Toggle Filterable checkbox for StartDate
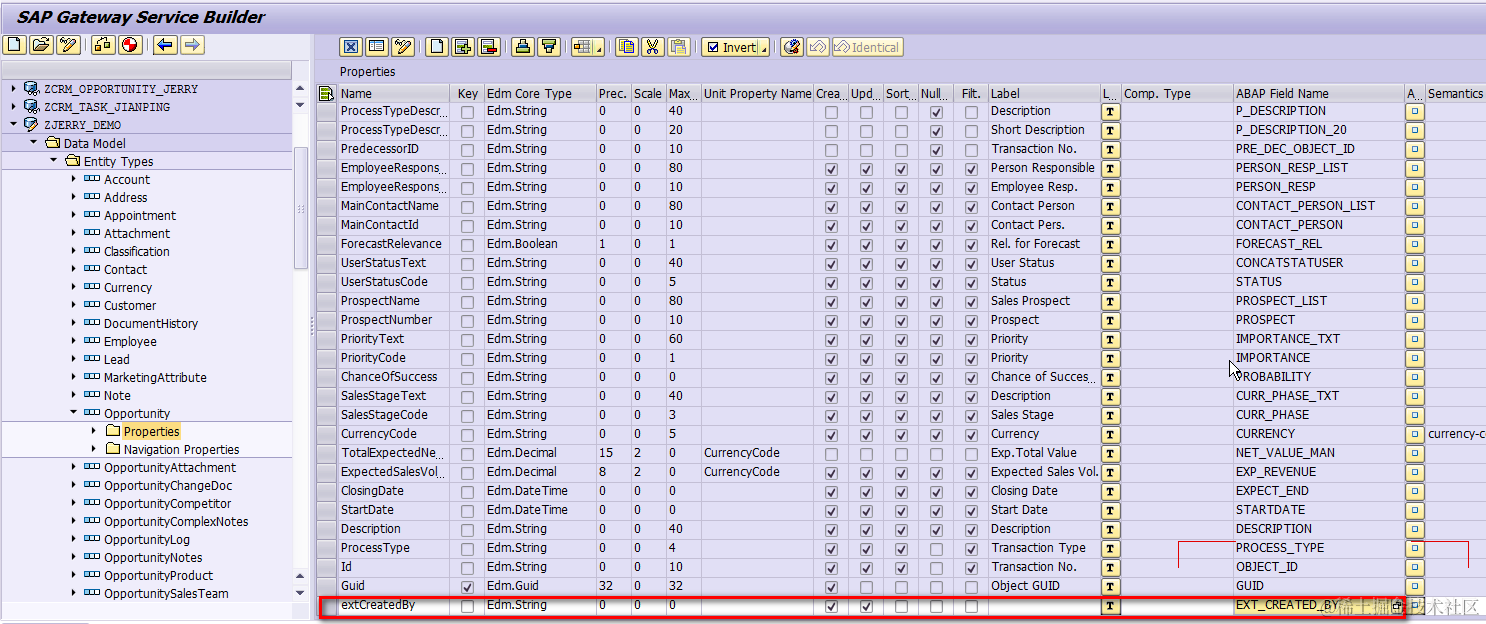This screenshot has height=624, width=1486. click(x=971, y=510)
